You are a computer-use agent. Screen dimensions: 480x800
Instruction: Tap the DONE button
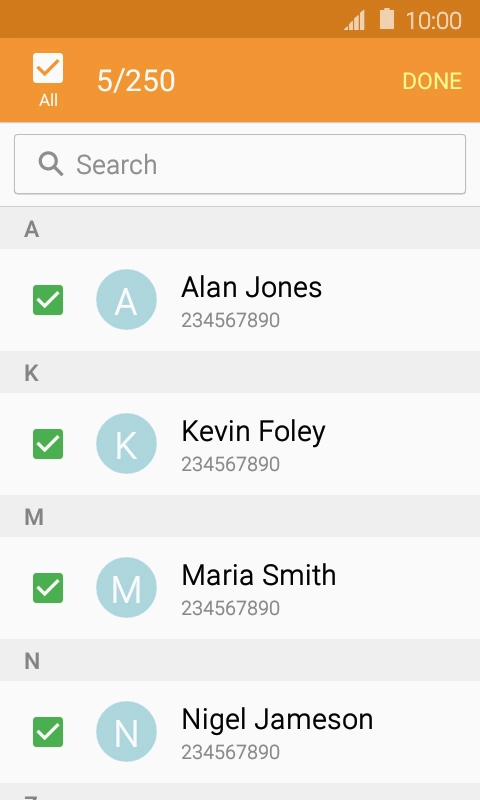pos(432,81)
